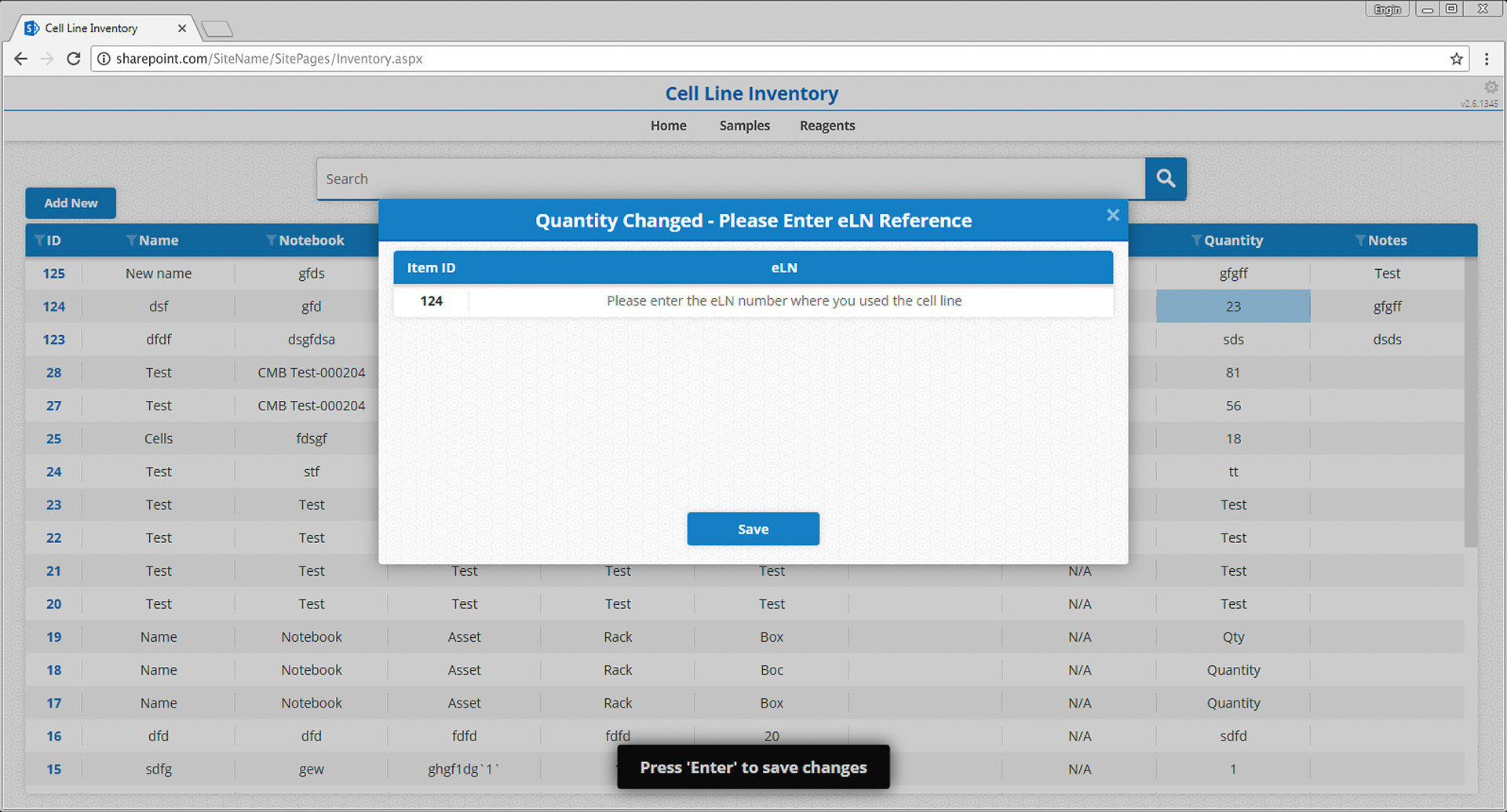Open item ID 22
The height and width of the screenshot is (812, 1507).
pyautogui.click(x=53, y=537)
